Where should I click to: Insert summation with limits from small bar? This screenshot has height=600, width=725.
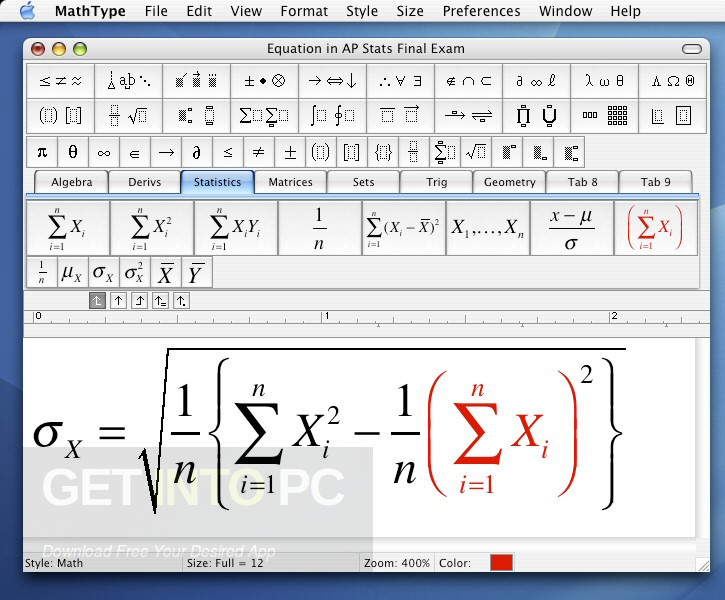coord(445,152)
